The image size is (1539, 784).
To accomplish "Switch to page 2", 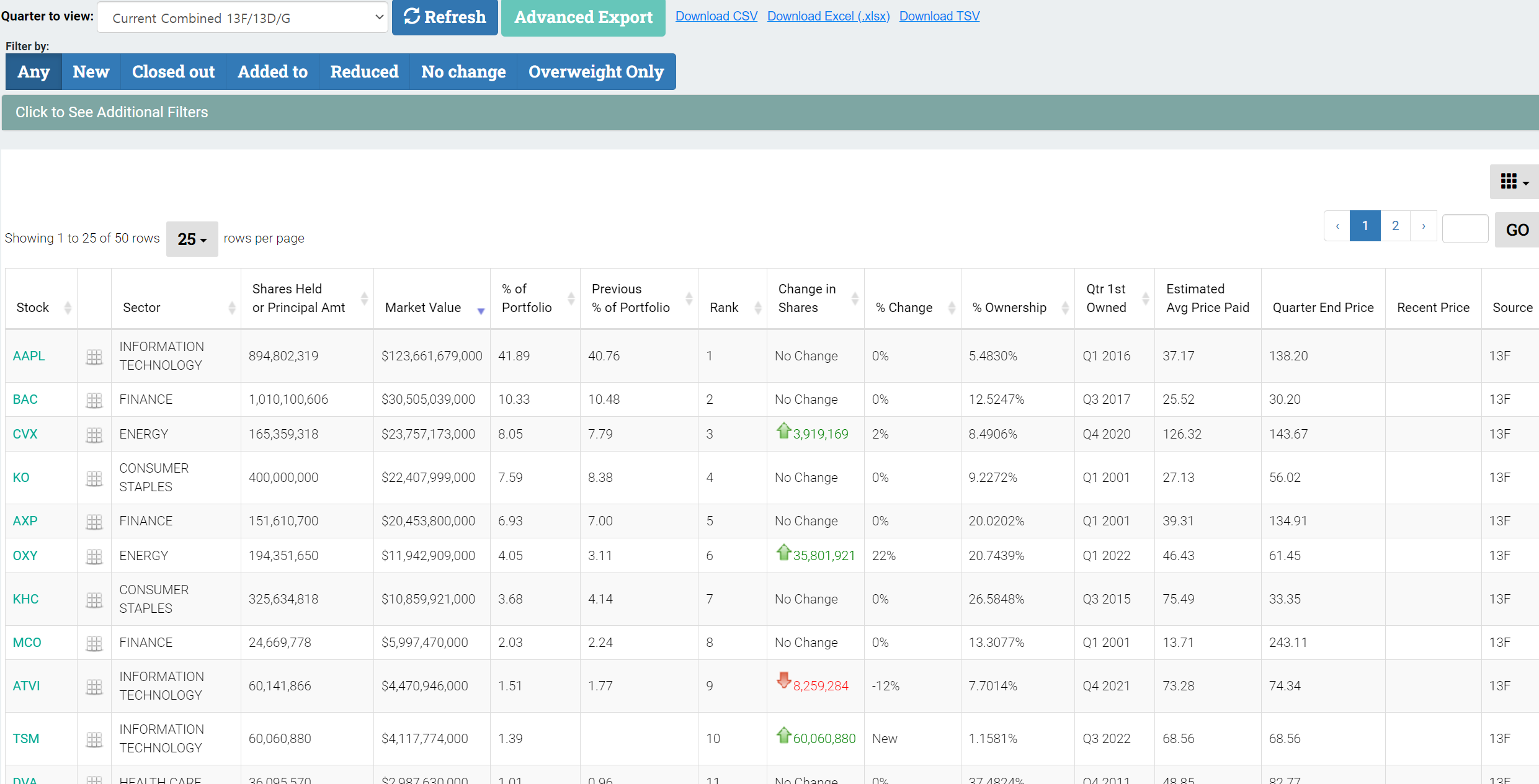I will (x=1395, y=226).
